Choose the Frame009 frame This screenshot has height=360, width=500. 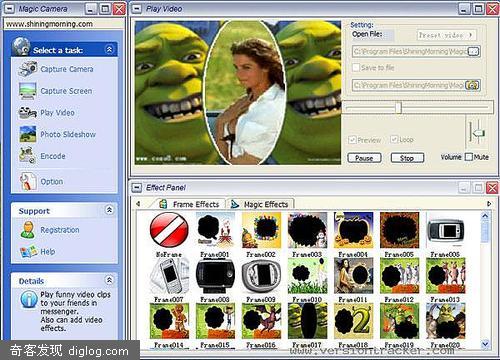coord(261,276)
